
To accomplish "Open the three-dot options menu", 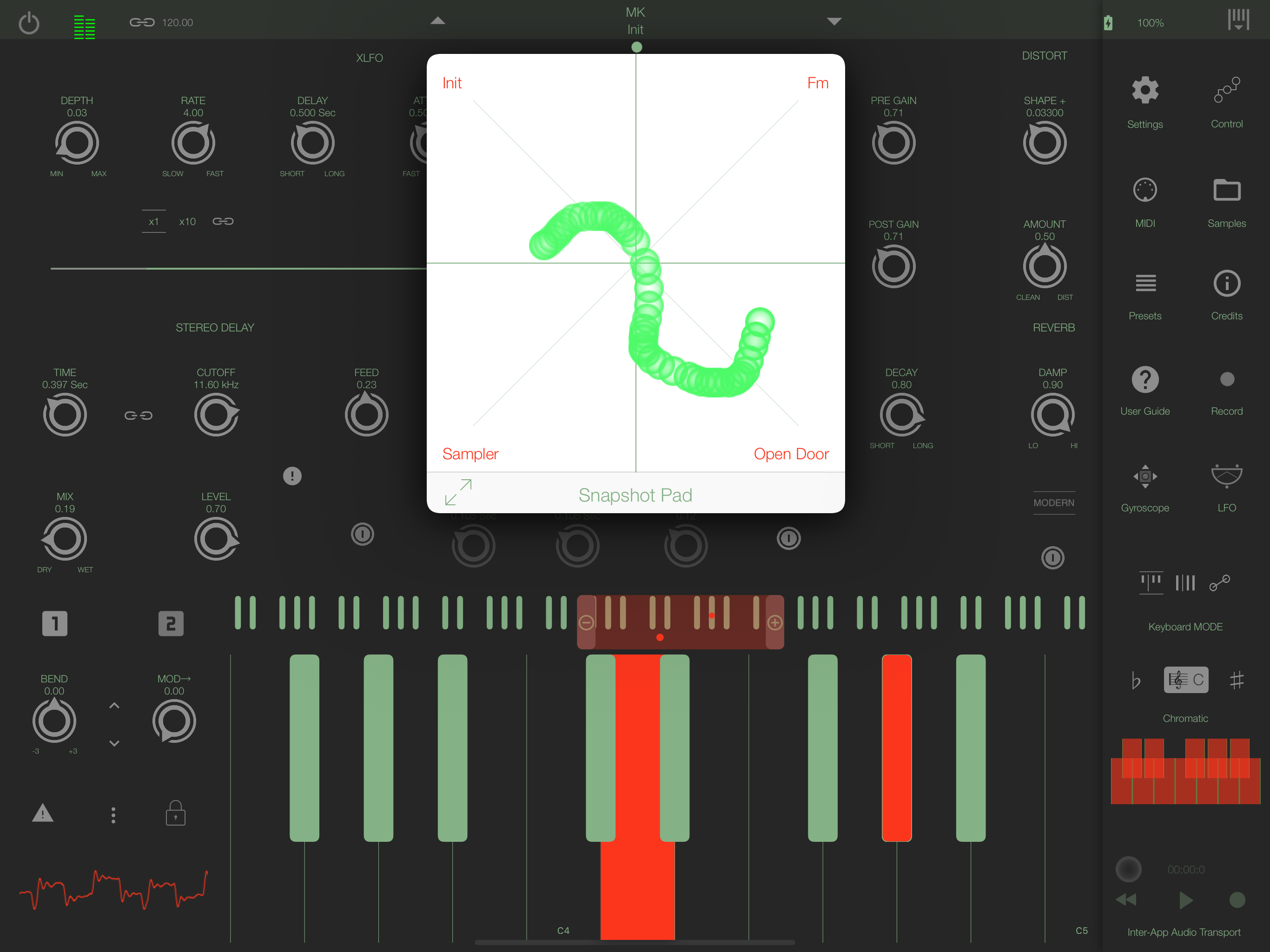I will pyautogui.click(x=113, y=815).
